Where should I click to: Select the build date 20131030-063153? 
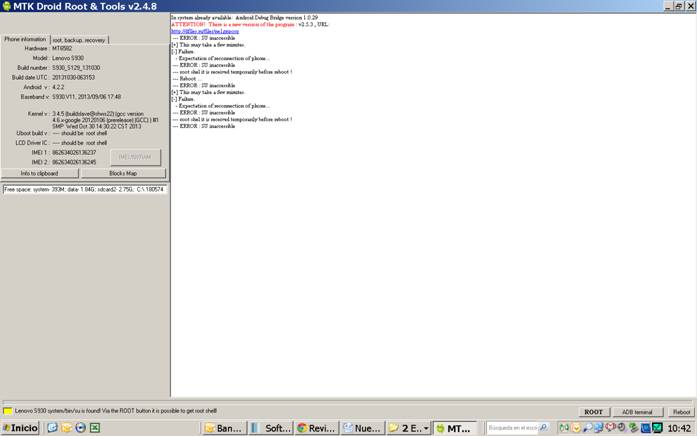73,78
